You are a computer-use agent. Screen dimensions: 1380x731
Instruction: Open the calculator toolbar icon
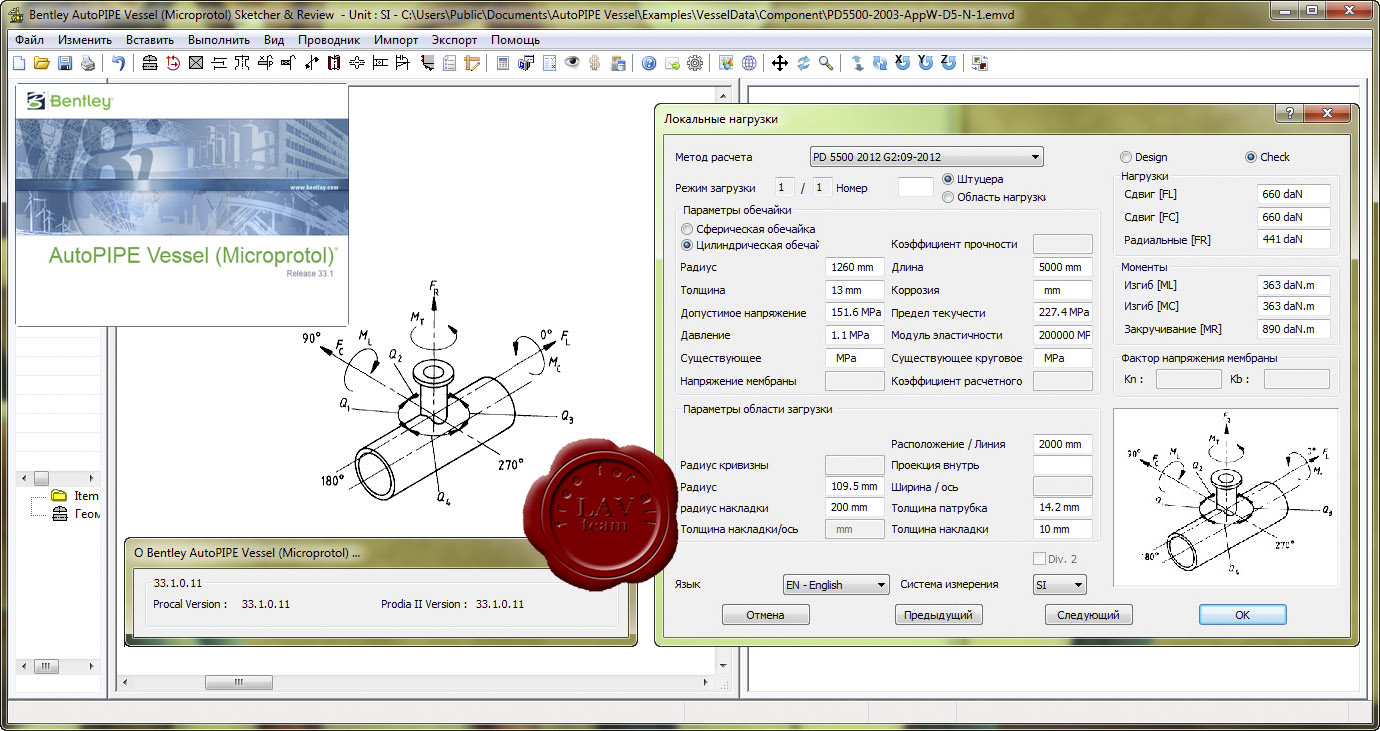pos(503,63)
